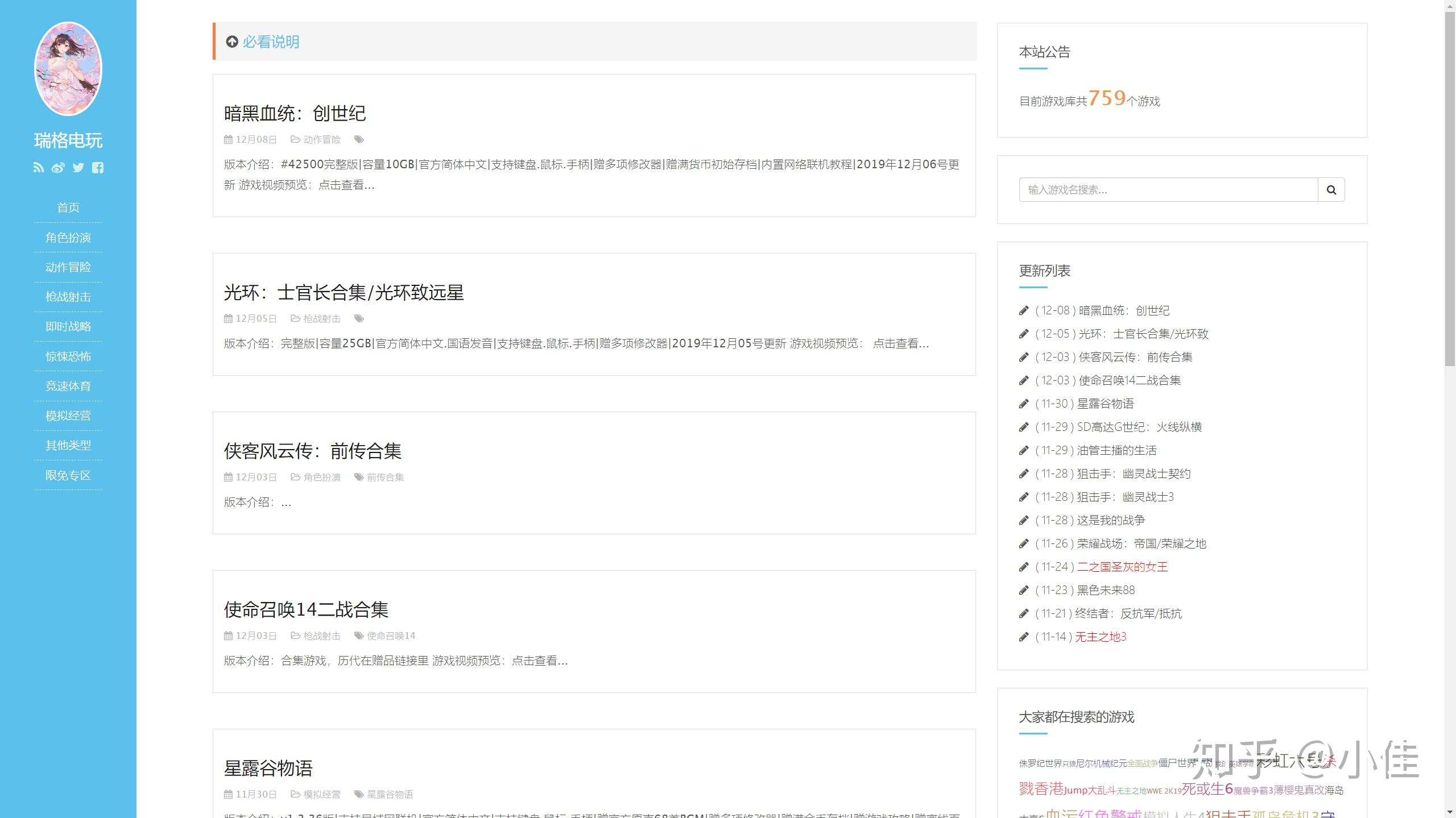Select the 枪战射击 menu item
1456x818 pixels.
tap(68, 297)
